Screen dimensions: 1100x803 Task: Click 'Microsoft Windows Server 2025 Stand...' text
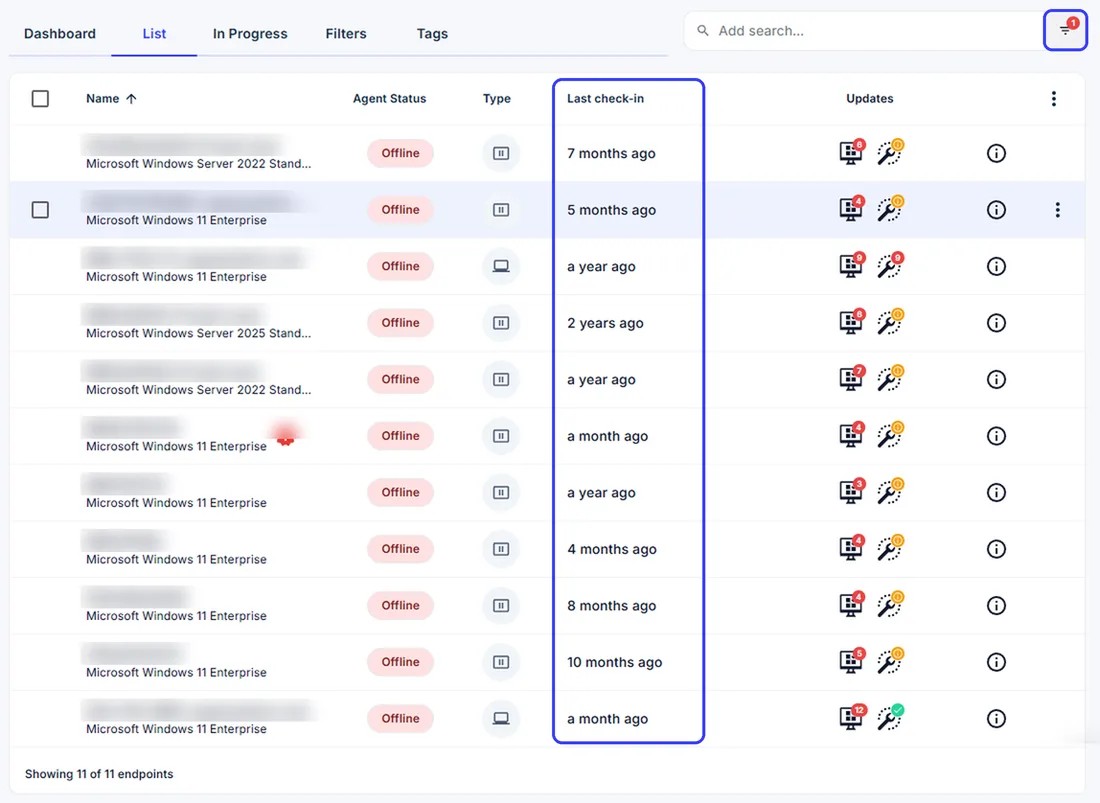pyautogui.click(x=199, y=333)
